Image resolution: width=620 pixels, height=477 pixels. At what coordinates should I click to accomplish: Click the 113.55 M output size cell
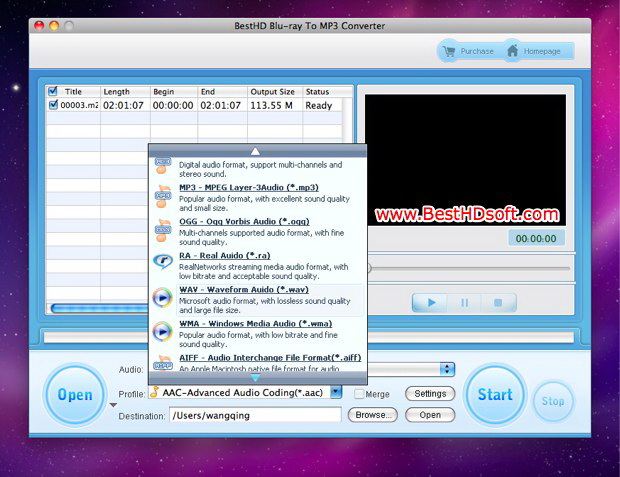[275, 105]
